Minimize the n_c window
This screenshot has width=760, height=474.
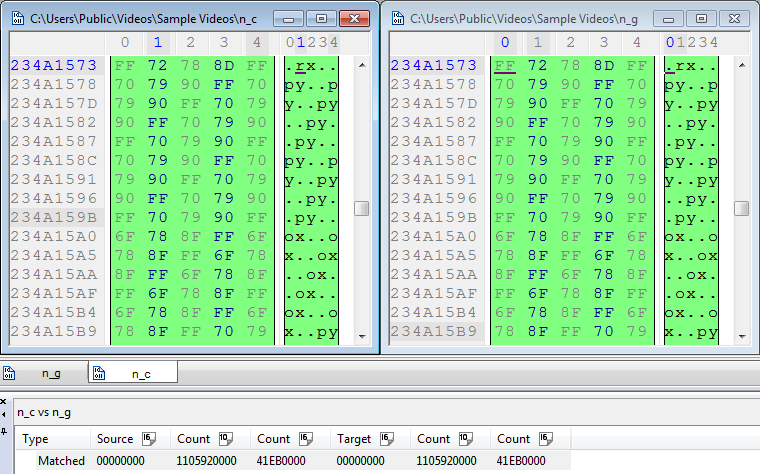point(288,19)
